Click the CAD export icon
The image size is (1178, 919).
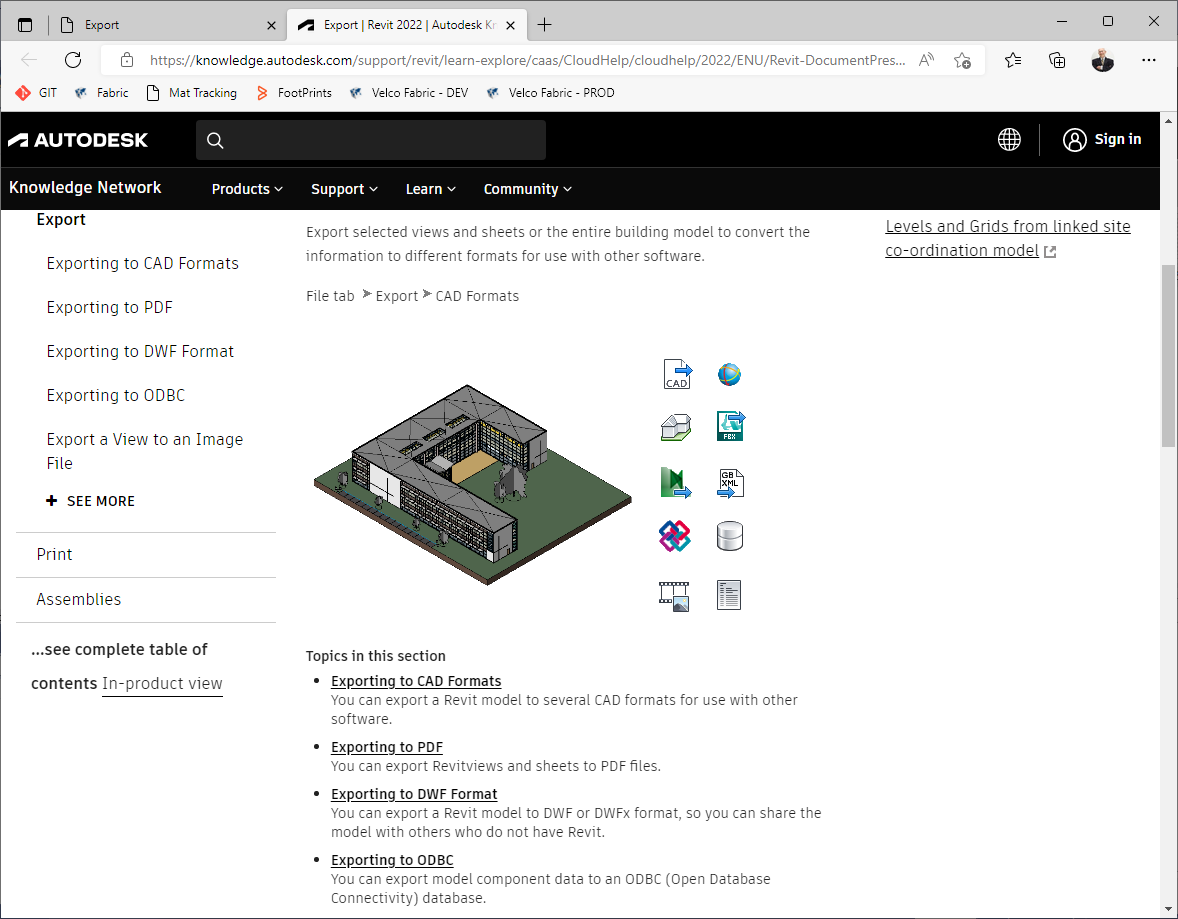677,374
